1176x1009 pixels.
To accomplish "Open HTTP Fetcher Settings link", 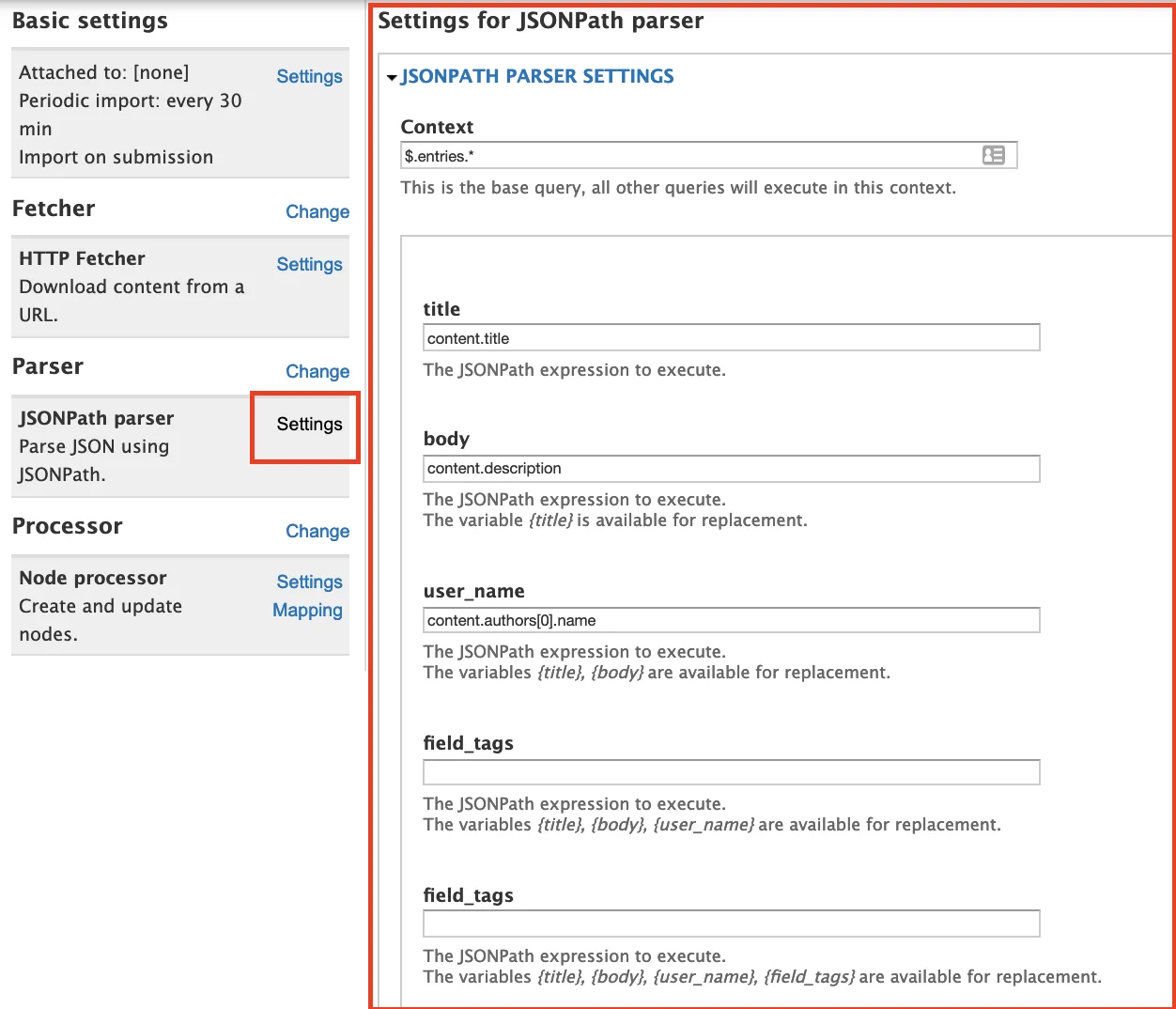I will click(309, 264).
